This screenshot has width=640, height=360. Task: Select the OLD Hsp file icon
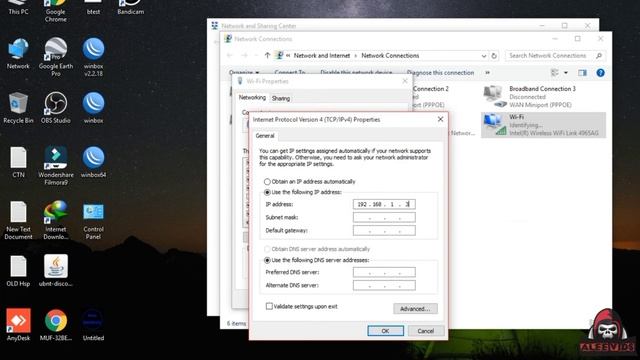18,271
